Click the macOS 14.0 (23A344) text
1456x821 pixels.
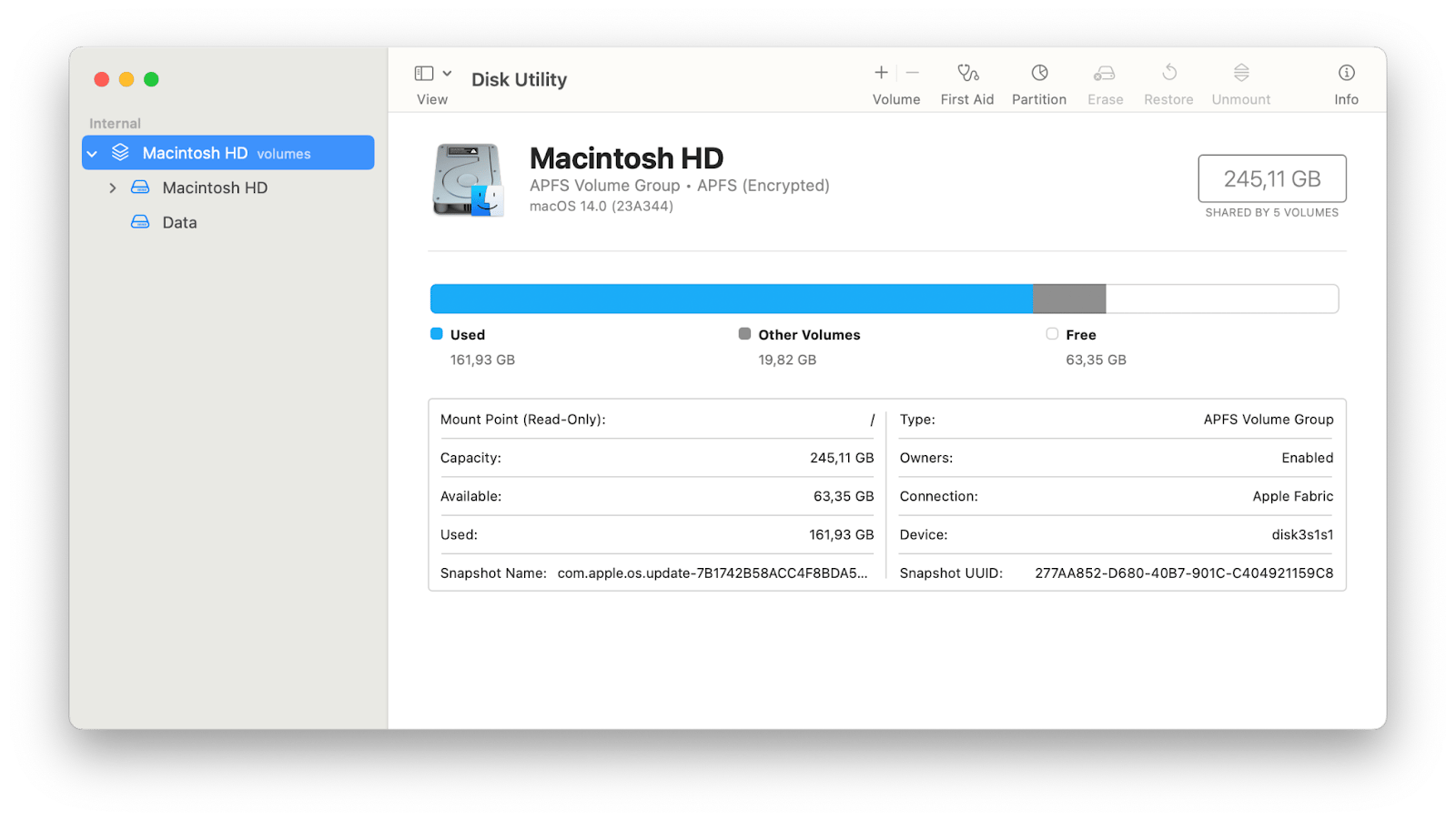pos(602,207)
